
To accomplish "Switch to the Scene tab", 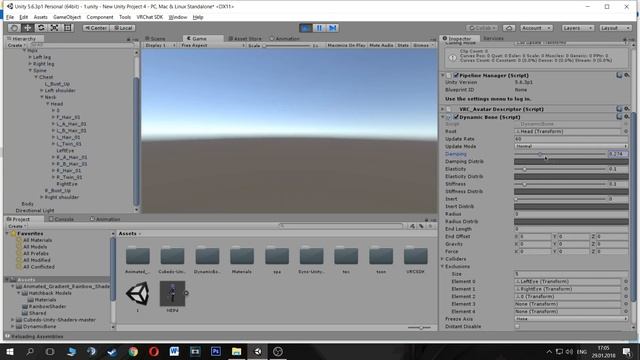I will click(156, 38).
